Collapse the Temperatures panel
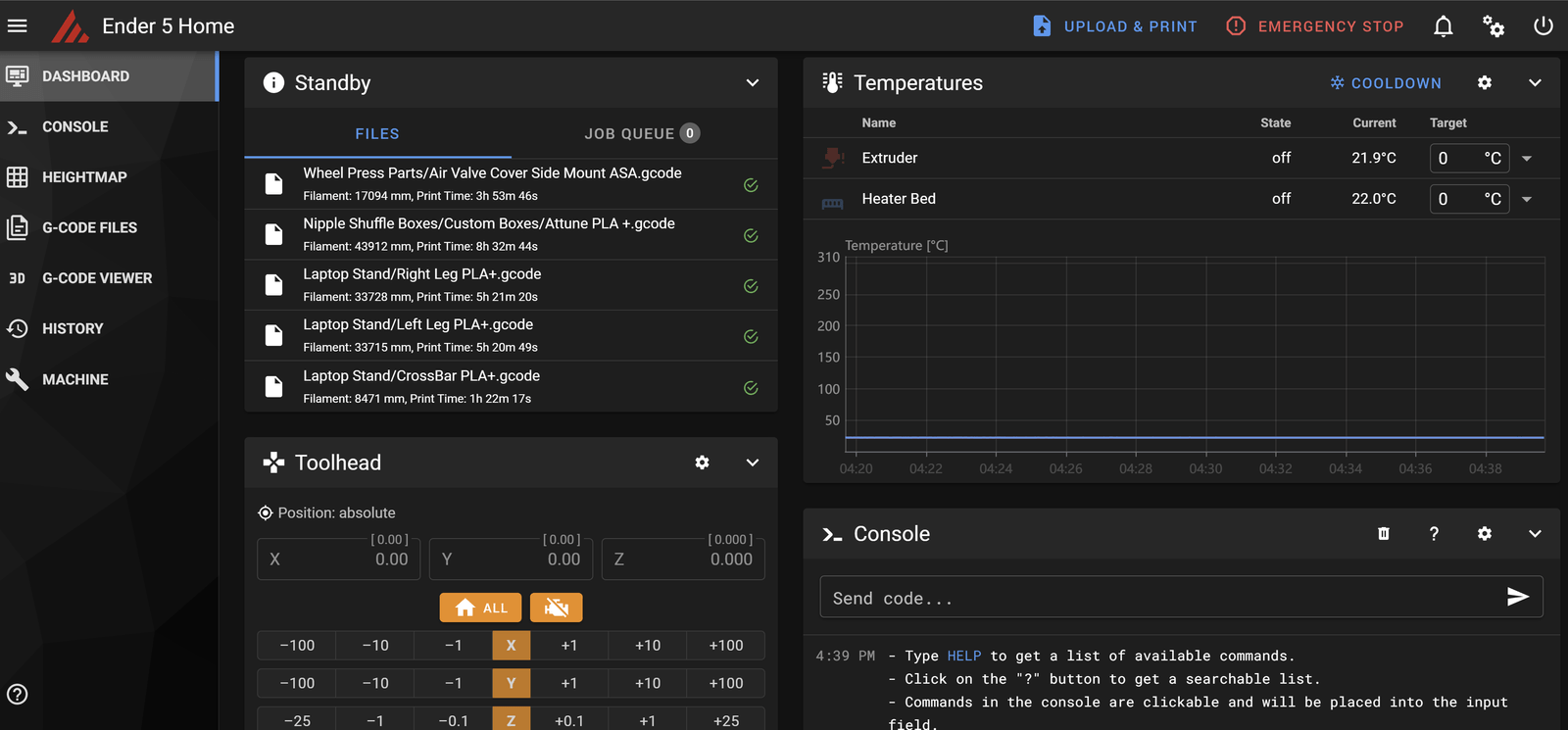The height and width of the screenshot is (730, 1568). [x=1535, y=83]
